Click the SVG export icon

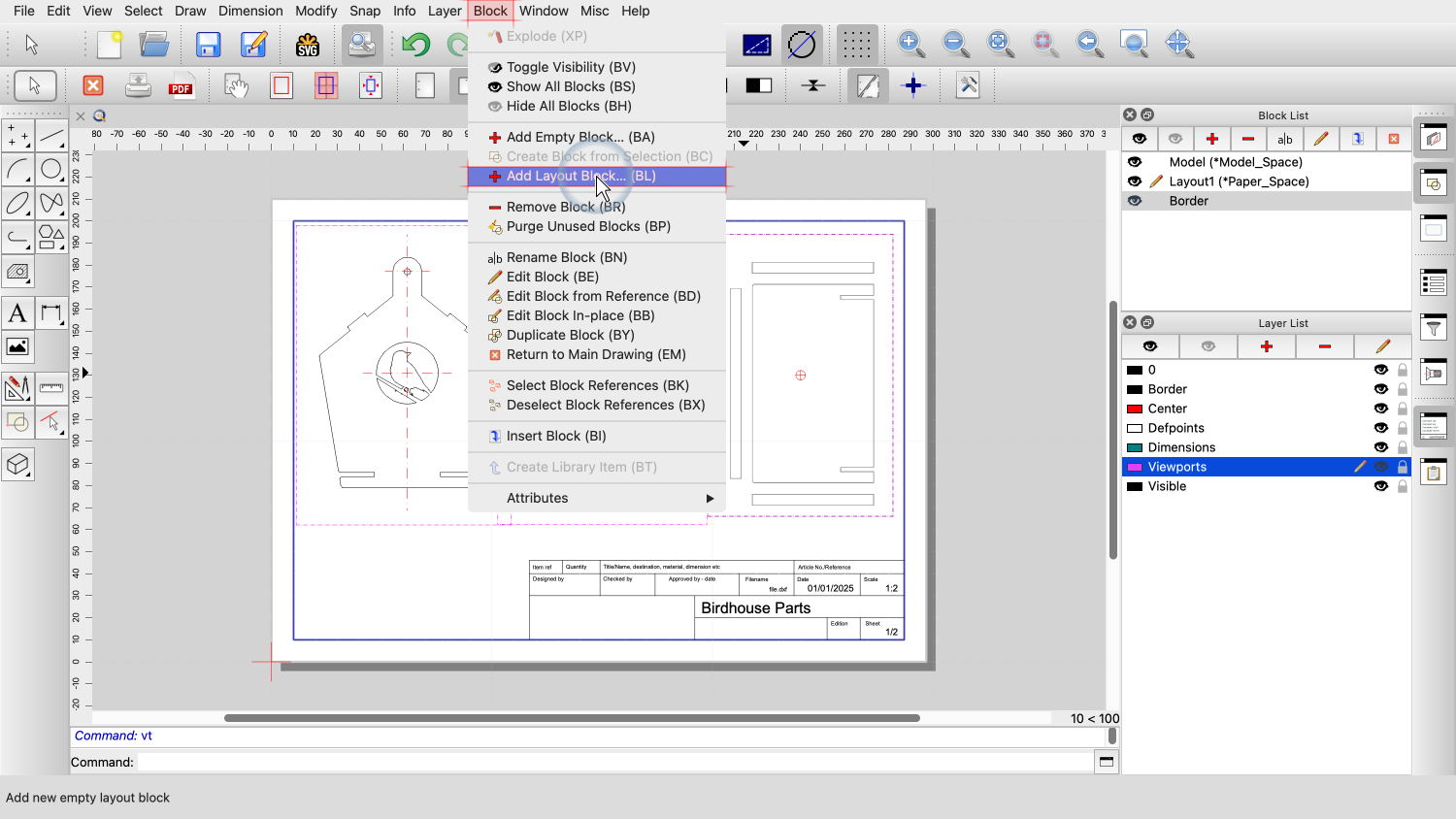308,45
